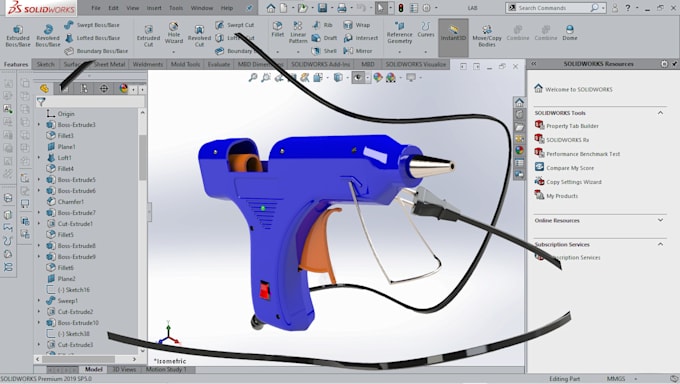The width and height of the screenshot is (680, 384).
Task: Activate the Linear Pattern tool
Action: pyautogui.click(x=298, y=32)
